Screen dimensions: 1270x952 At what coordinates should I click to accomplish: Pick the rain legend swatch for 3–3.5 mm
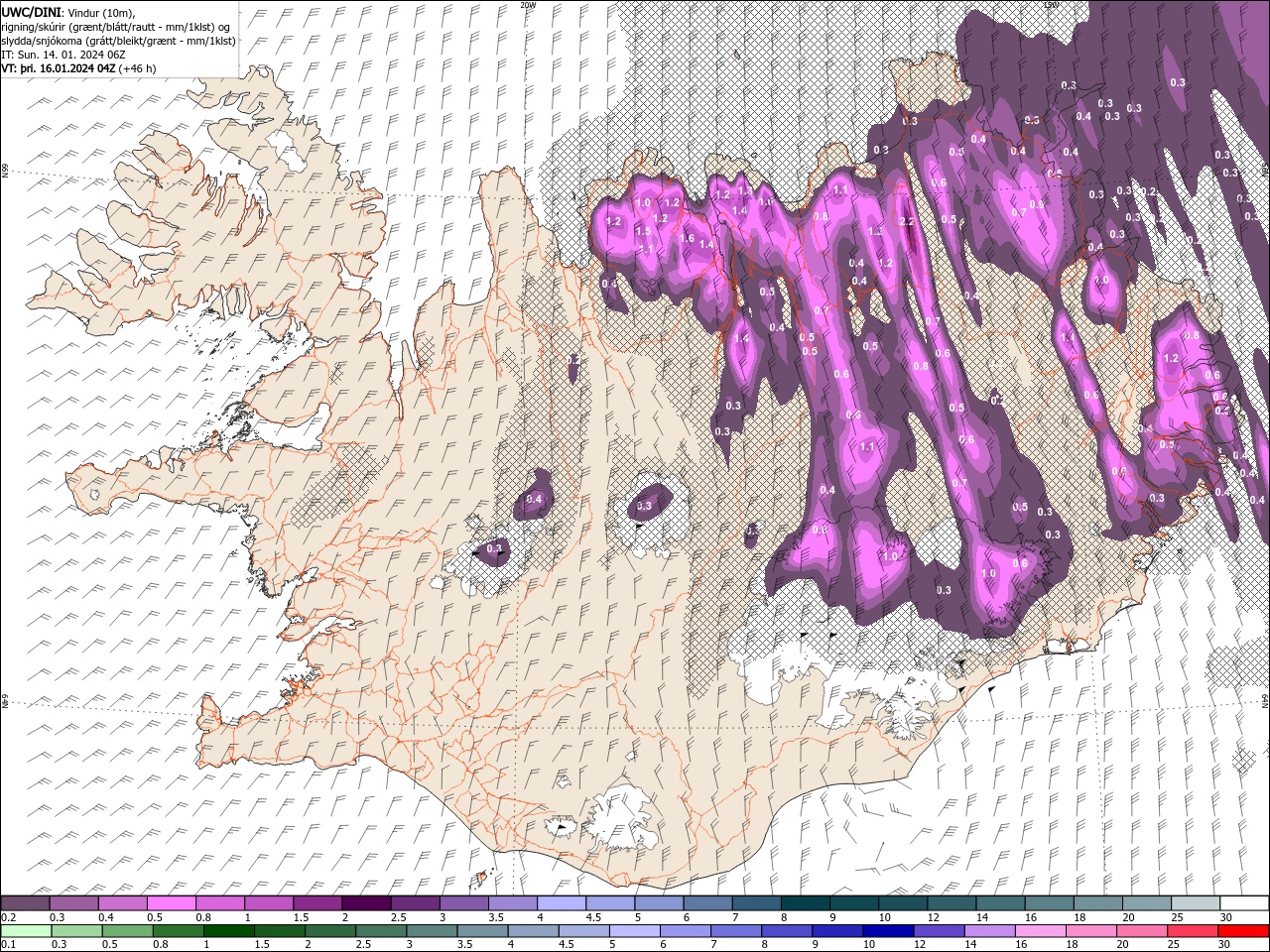tap(433, 931)
